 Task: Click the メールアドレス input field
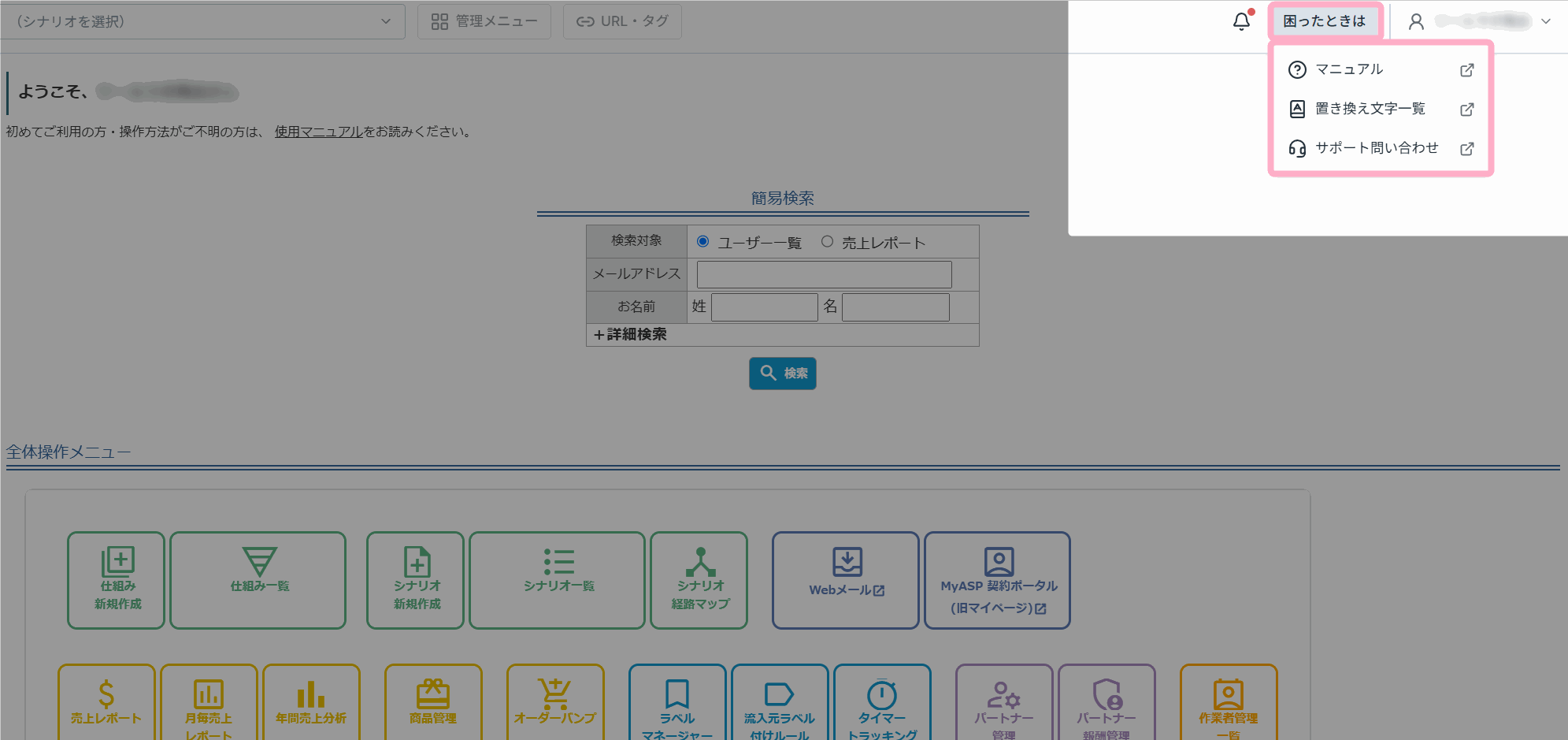[824, 274]
